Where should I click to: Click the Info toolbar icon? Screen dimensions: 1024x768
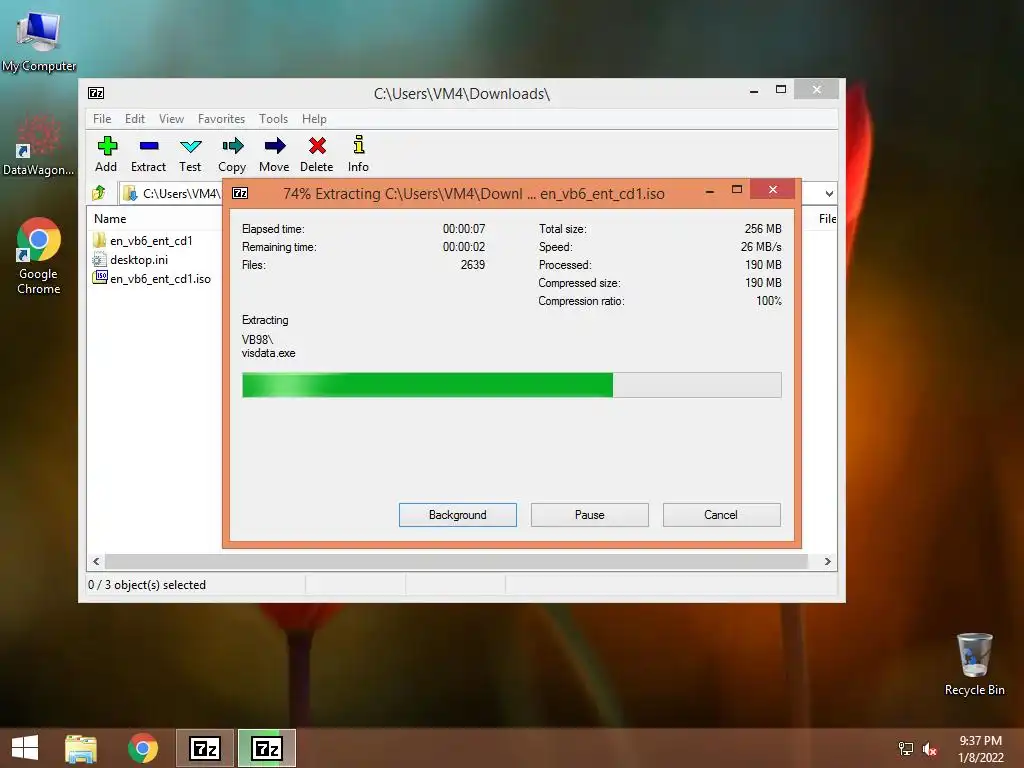pos(359,145)
